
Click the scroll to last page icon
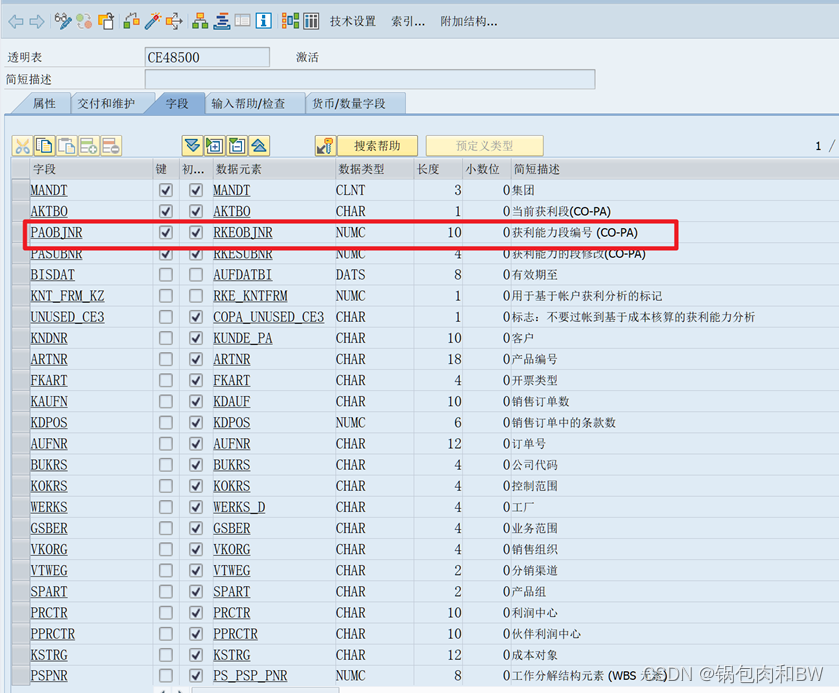[x=192, y=146]
